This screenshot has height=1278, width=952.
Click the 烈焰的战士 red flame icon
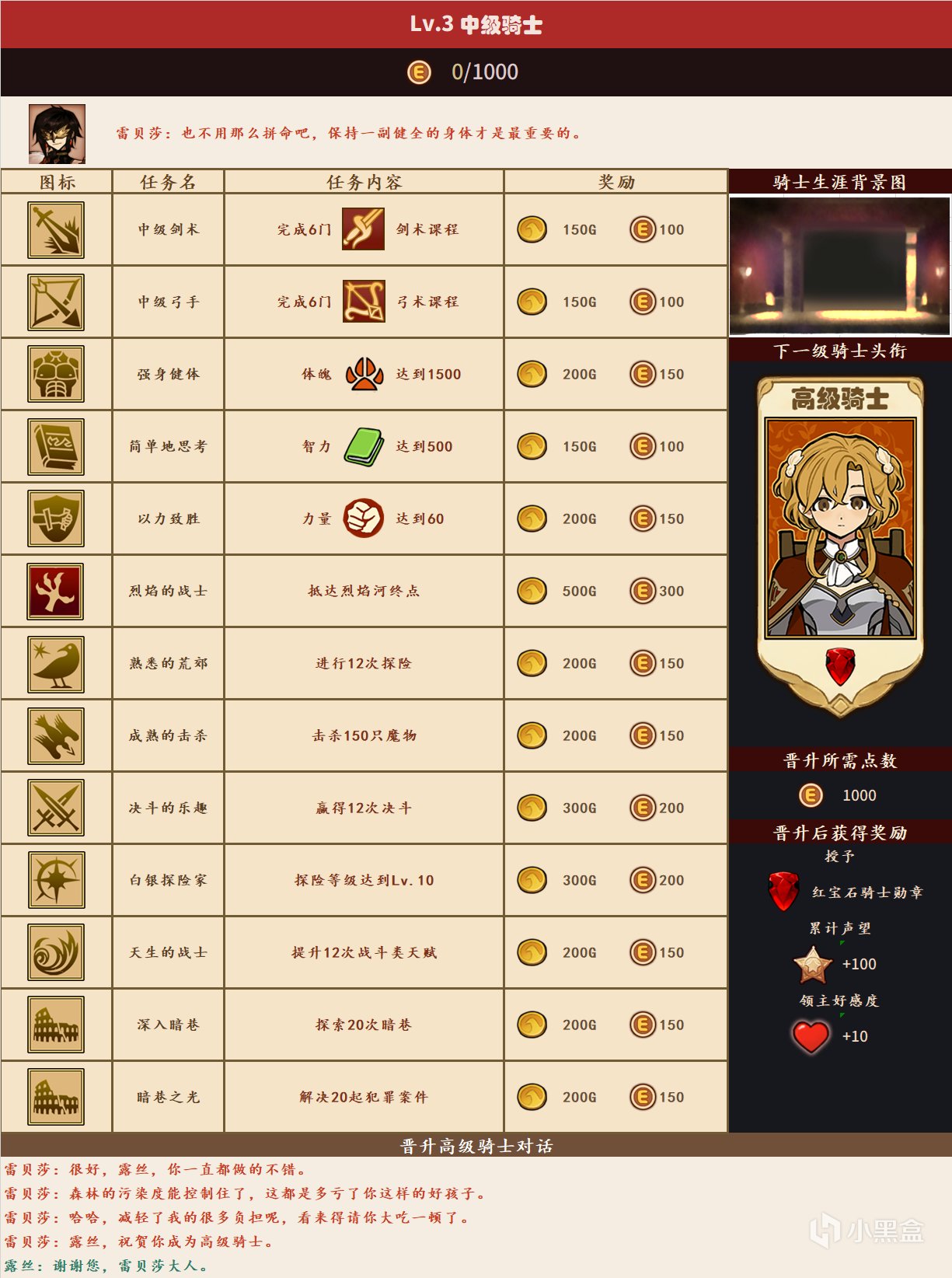click(x=56, y=592)
